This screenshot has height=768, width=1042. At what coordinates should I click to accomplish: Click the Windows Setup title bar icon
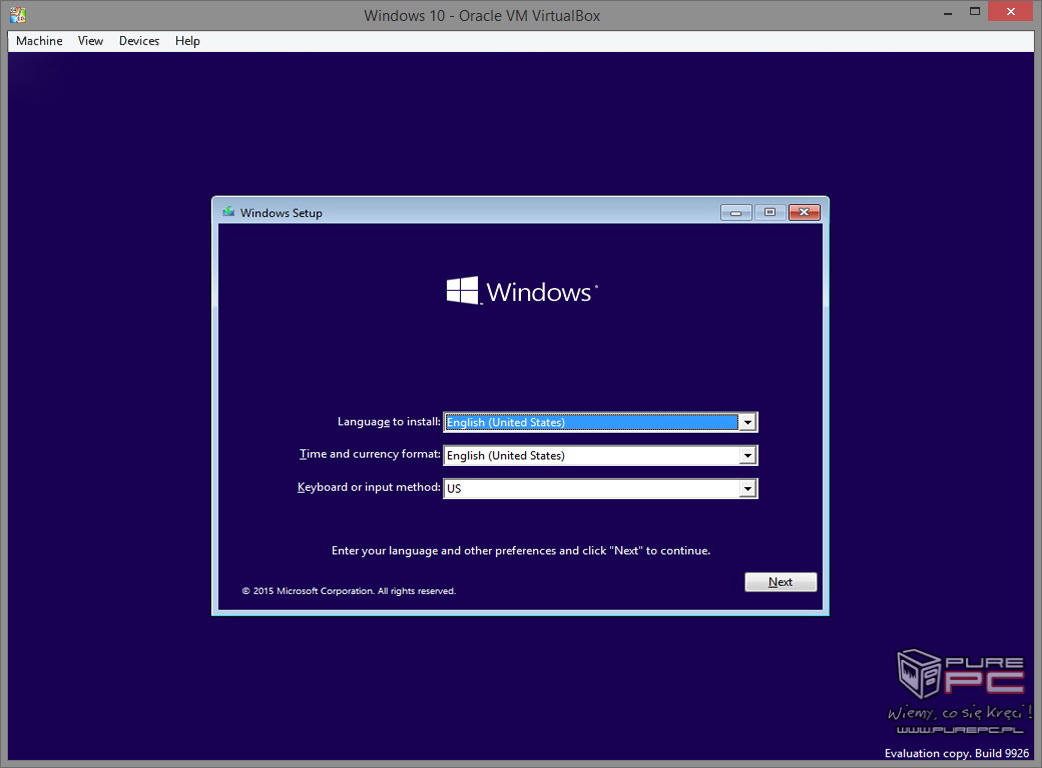point(229,212)
